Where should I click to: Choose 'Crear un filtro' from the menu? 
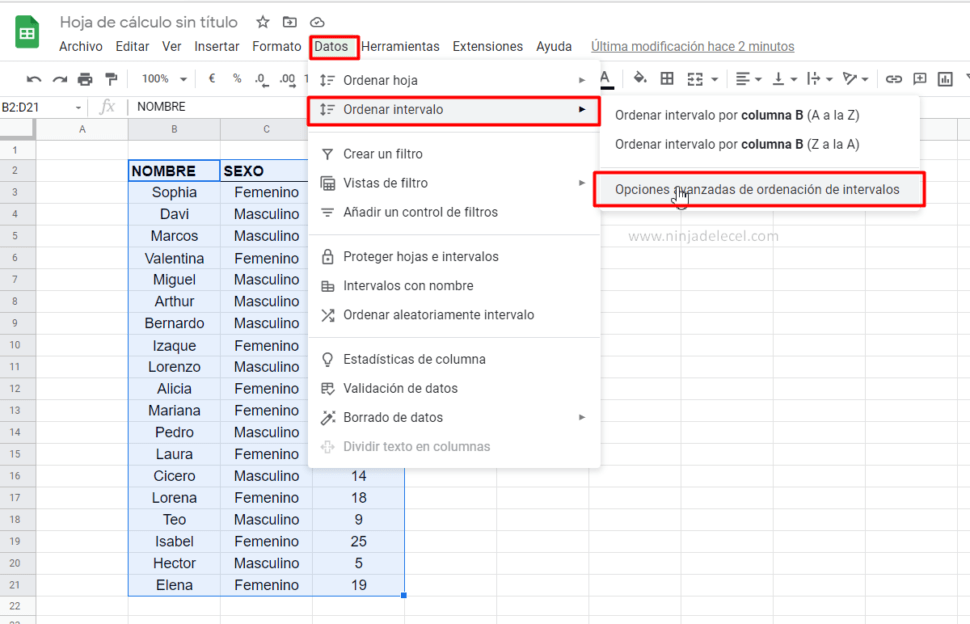[382, 154]
